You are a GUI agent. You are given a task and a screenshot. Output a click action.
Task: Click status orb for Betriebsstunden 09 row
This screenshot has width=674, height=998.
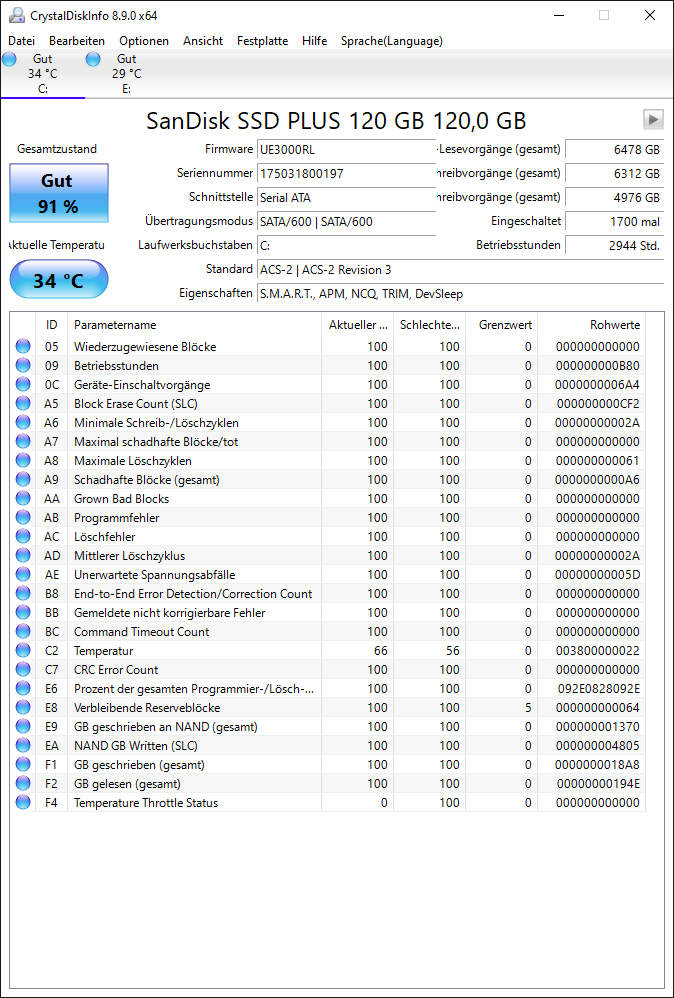pos(23,366)
